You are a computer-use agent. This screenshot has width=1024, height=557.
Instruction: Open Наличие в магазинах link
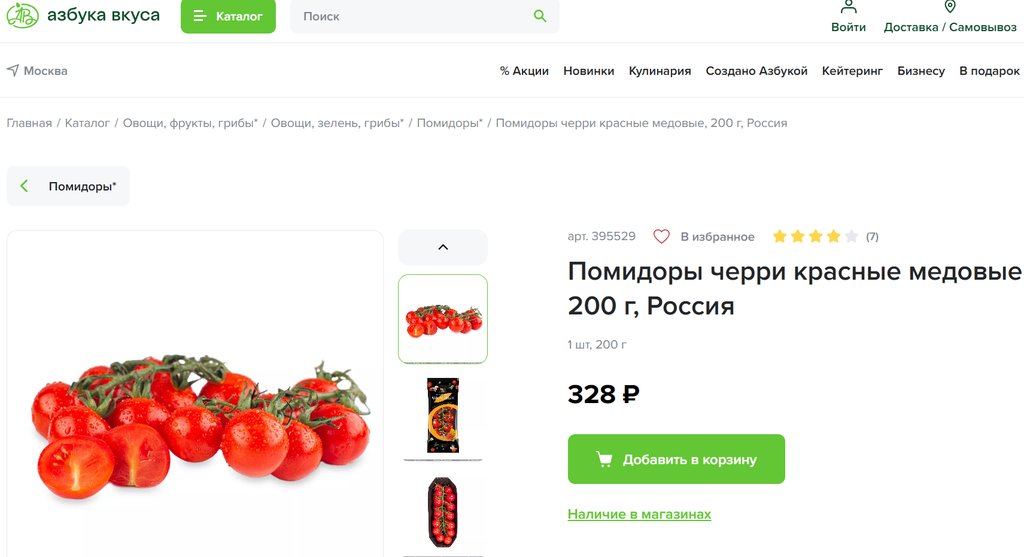tap(639, 514)
